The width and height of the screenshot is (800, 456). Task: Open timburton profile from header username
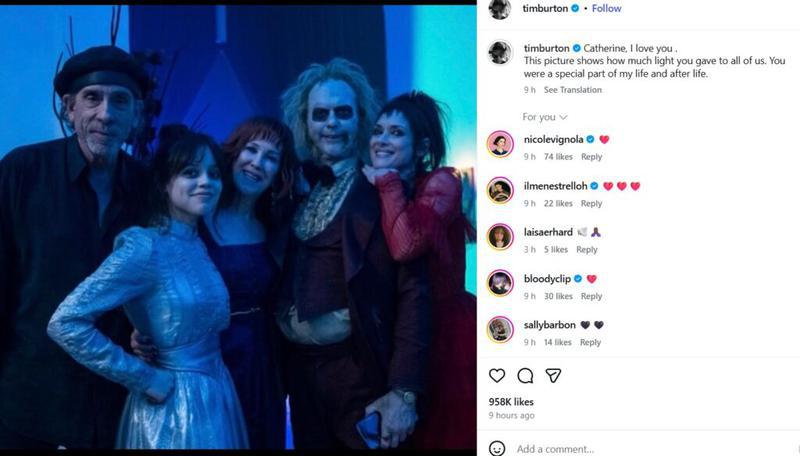point(545,8)
